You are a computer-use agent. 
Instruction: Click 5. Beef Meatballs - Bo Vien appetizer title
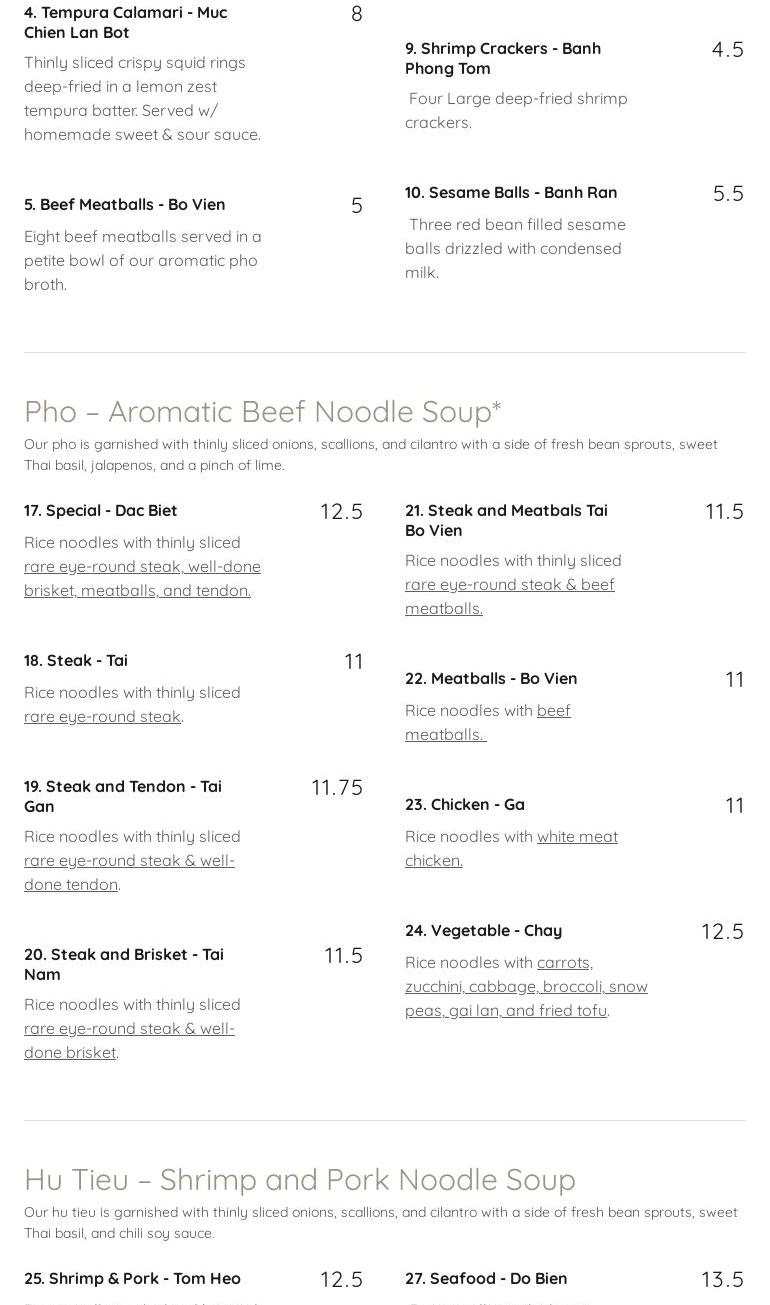[124, 204]
